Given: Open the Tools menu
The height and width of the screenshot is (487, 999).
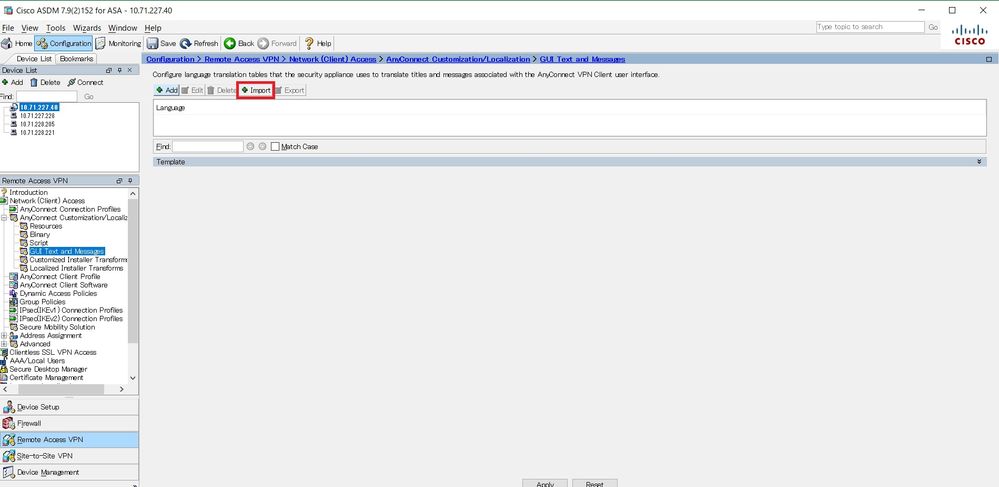Looking at the screenshot, I should pyautogui.click(x=55, y=28).
